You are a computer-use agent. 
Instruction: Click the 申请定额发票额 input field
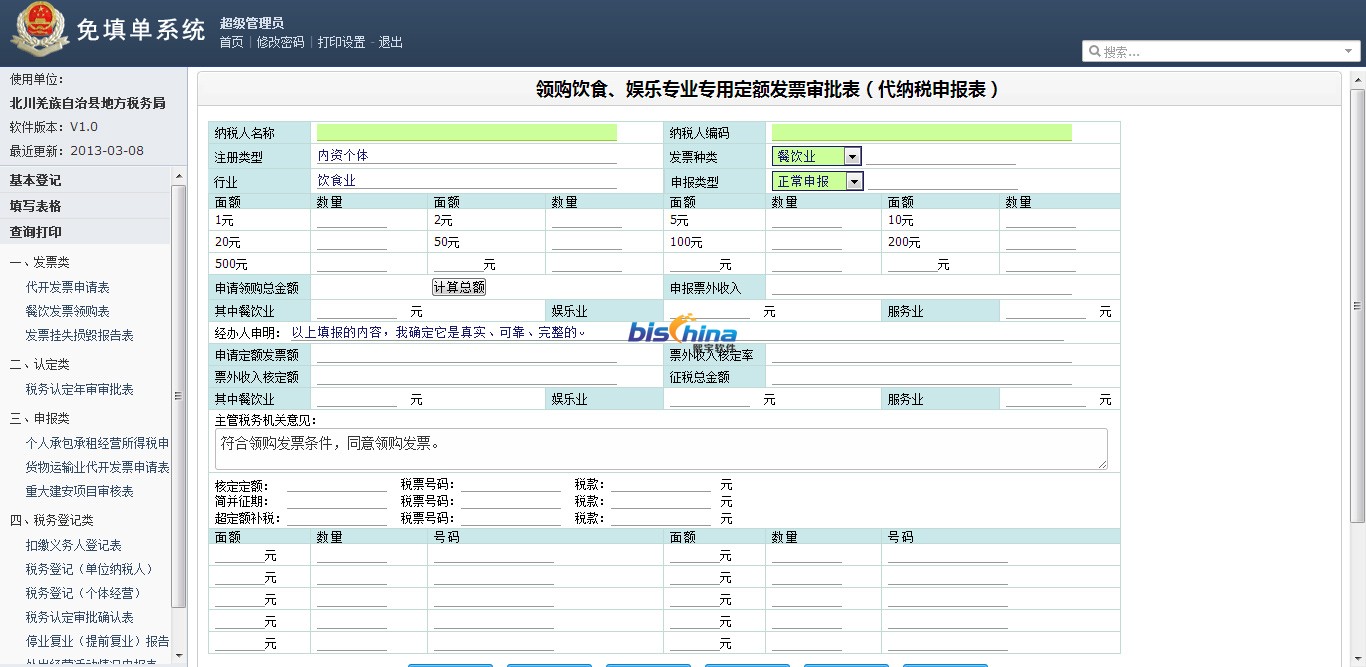click(x=467, y=355)
